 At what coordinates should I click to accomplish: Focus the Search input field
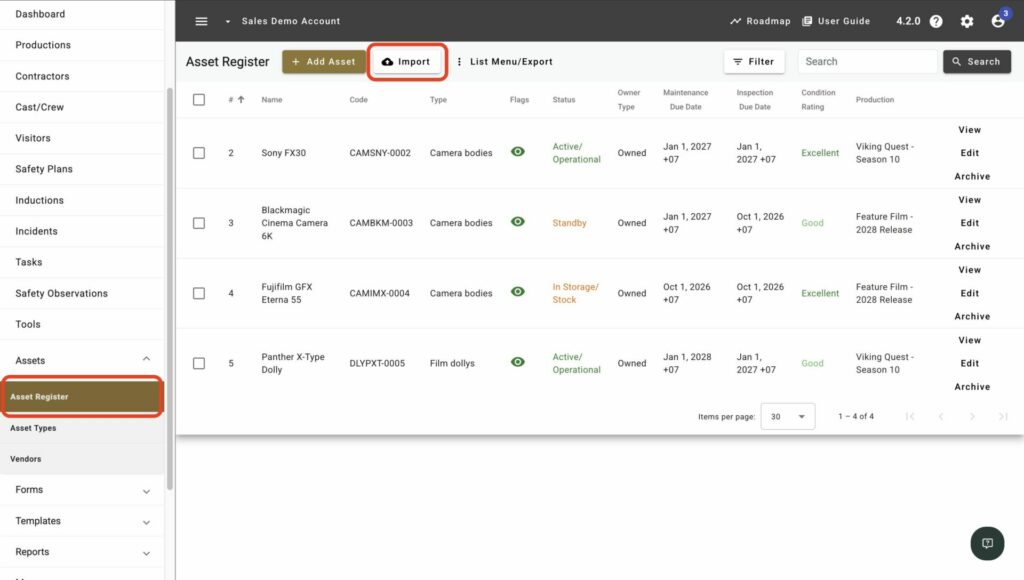coord(867,61)
